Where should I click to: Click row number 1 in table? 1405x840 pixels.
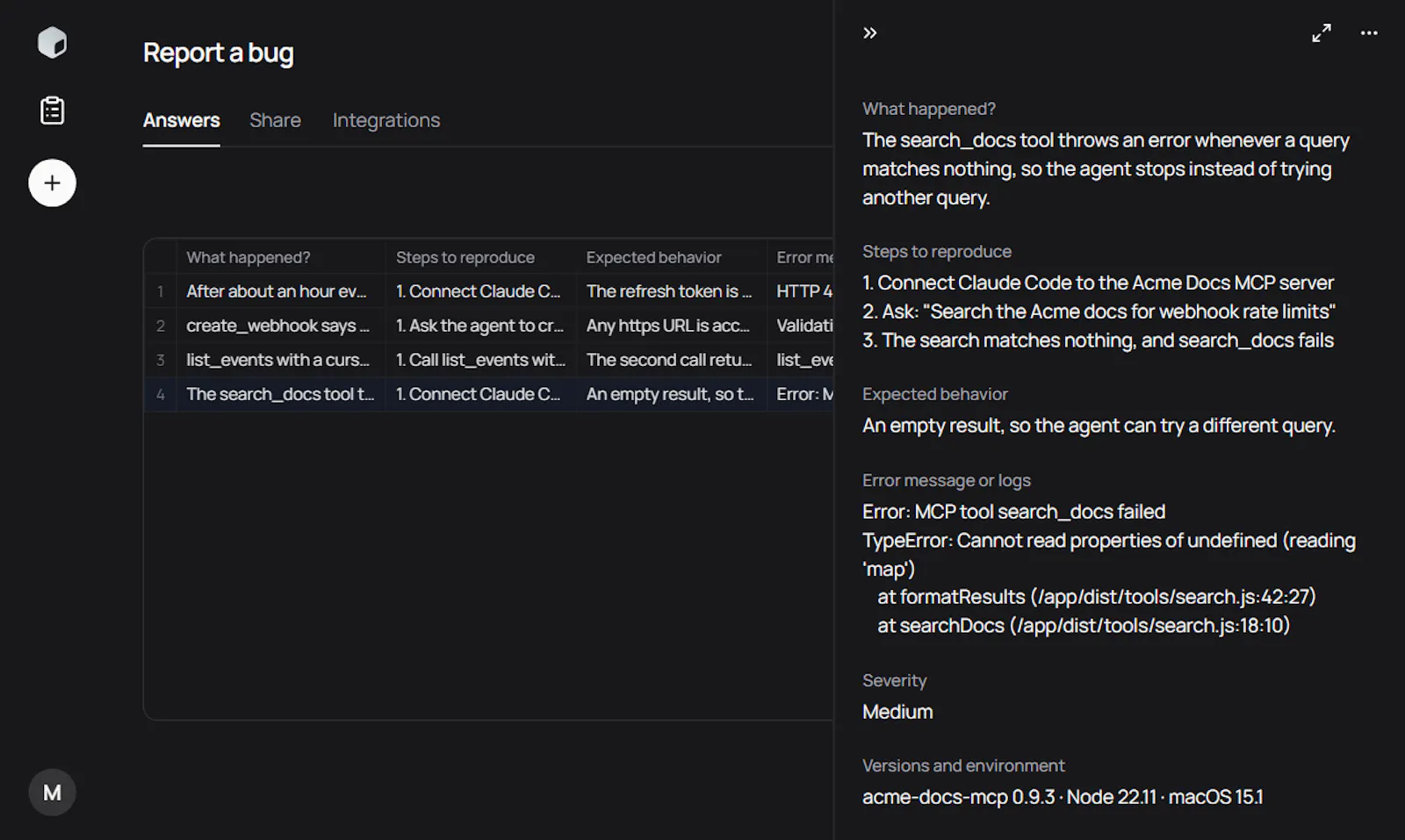(160, 291)
